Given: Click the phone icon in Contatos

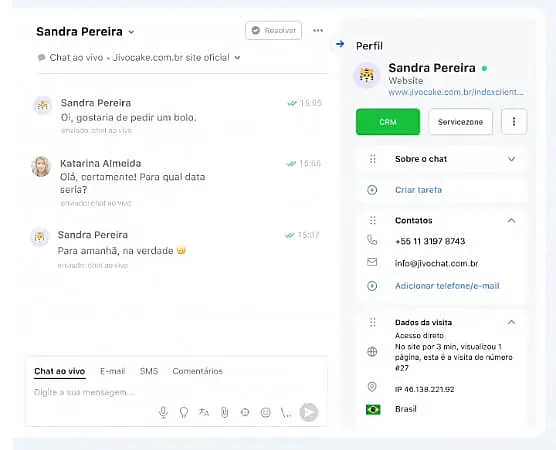Looking at the screenshot, I should (372, 240).
